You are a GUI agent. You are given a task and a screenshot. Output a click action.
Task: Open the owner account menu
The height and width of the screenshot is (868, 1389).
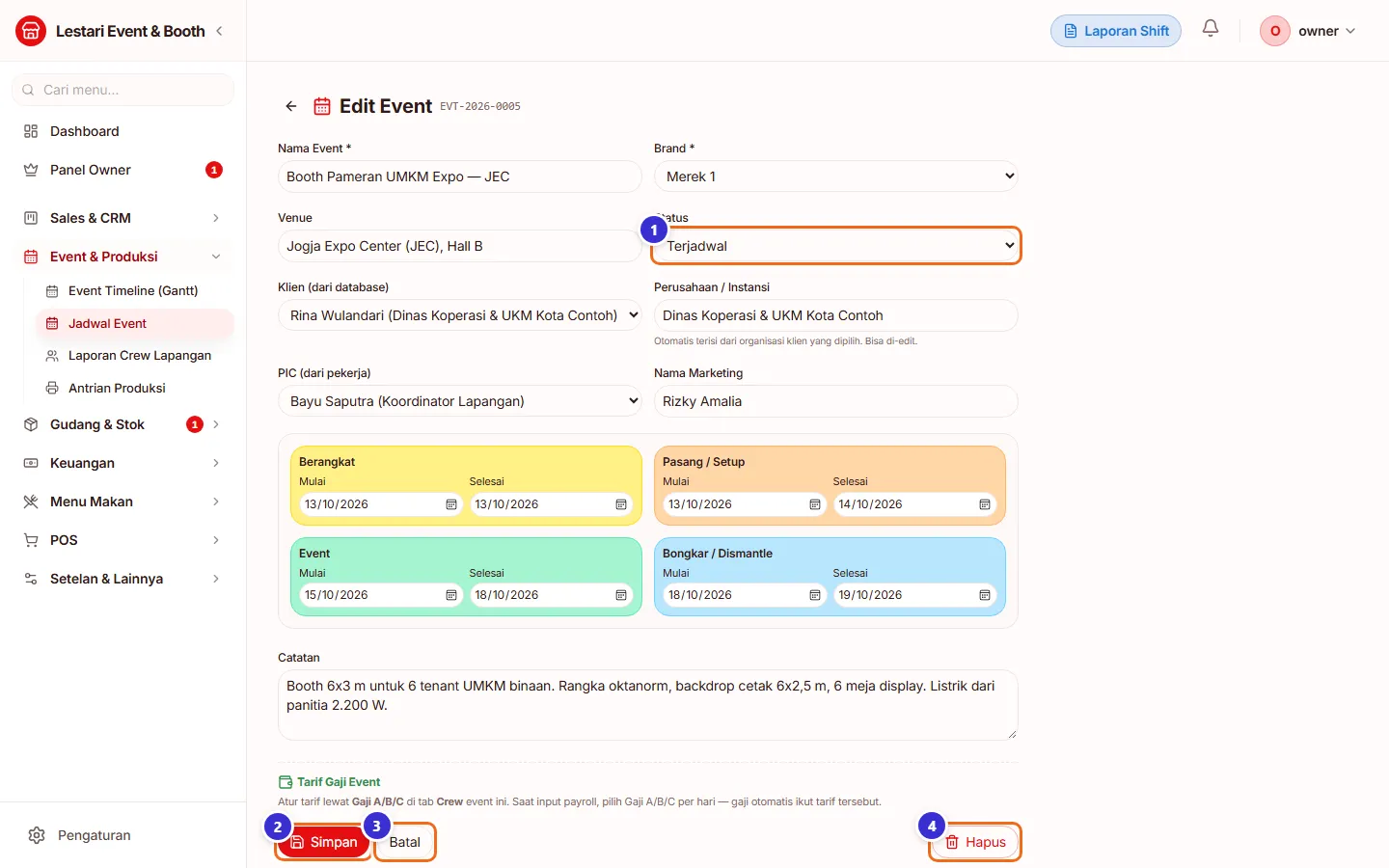[1309, 31]
